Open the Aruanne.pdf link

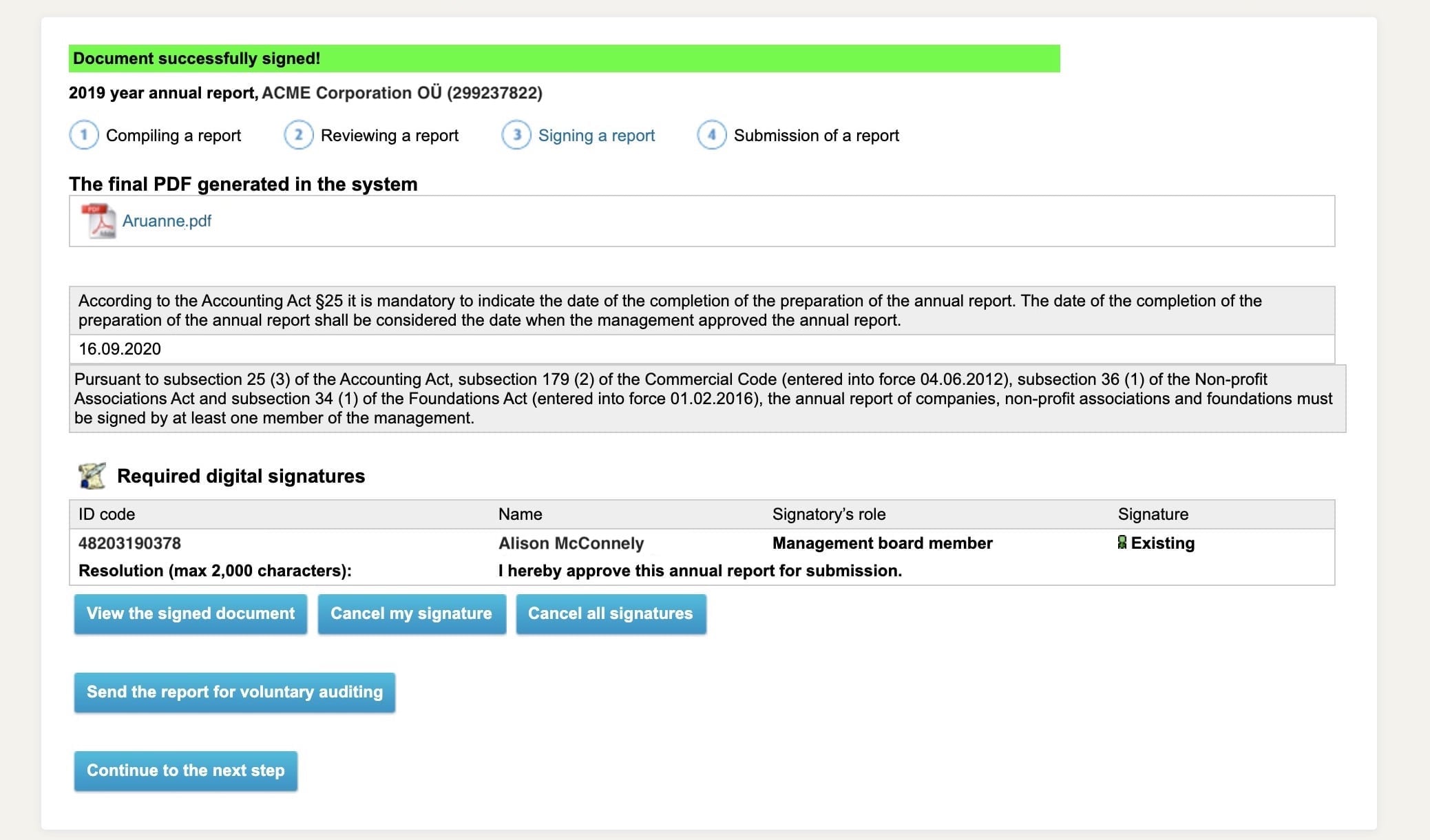(167, 221)
